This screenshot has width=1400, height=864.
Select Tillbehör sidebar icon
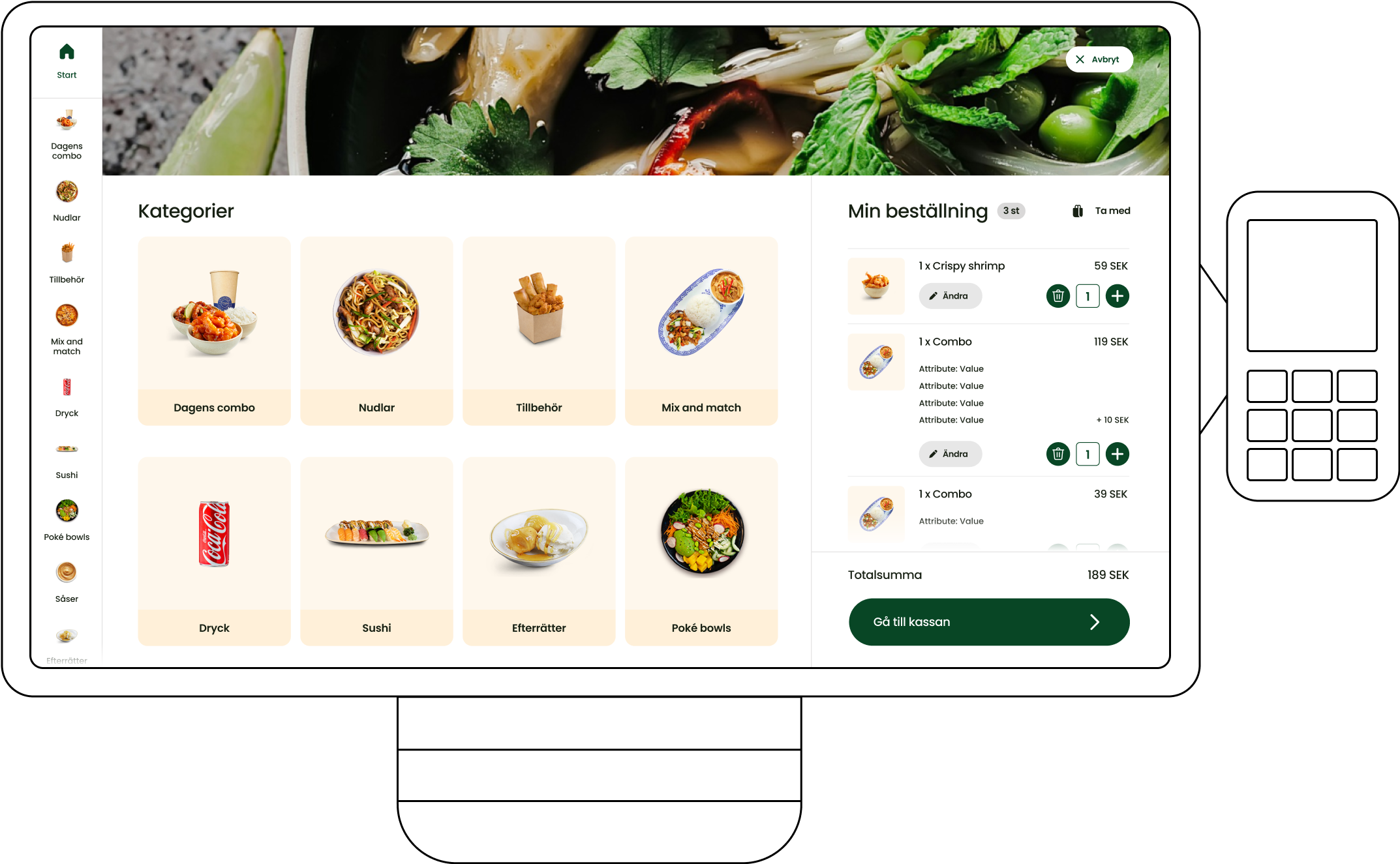(x=67, y=263)
